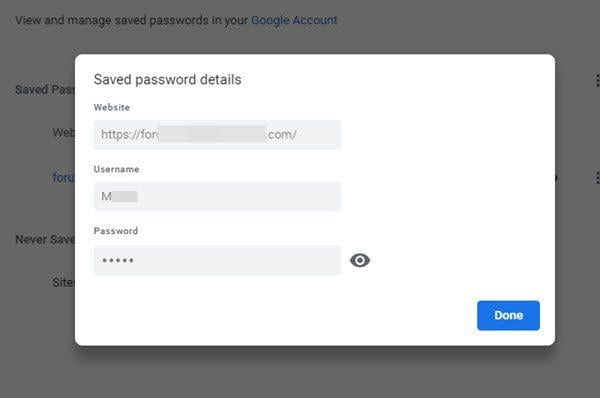600x398 pixels.
Task: Open Saved Passwords section three-dot menu
Action: point(597,81)
